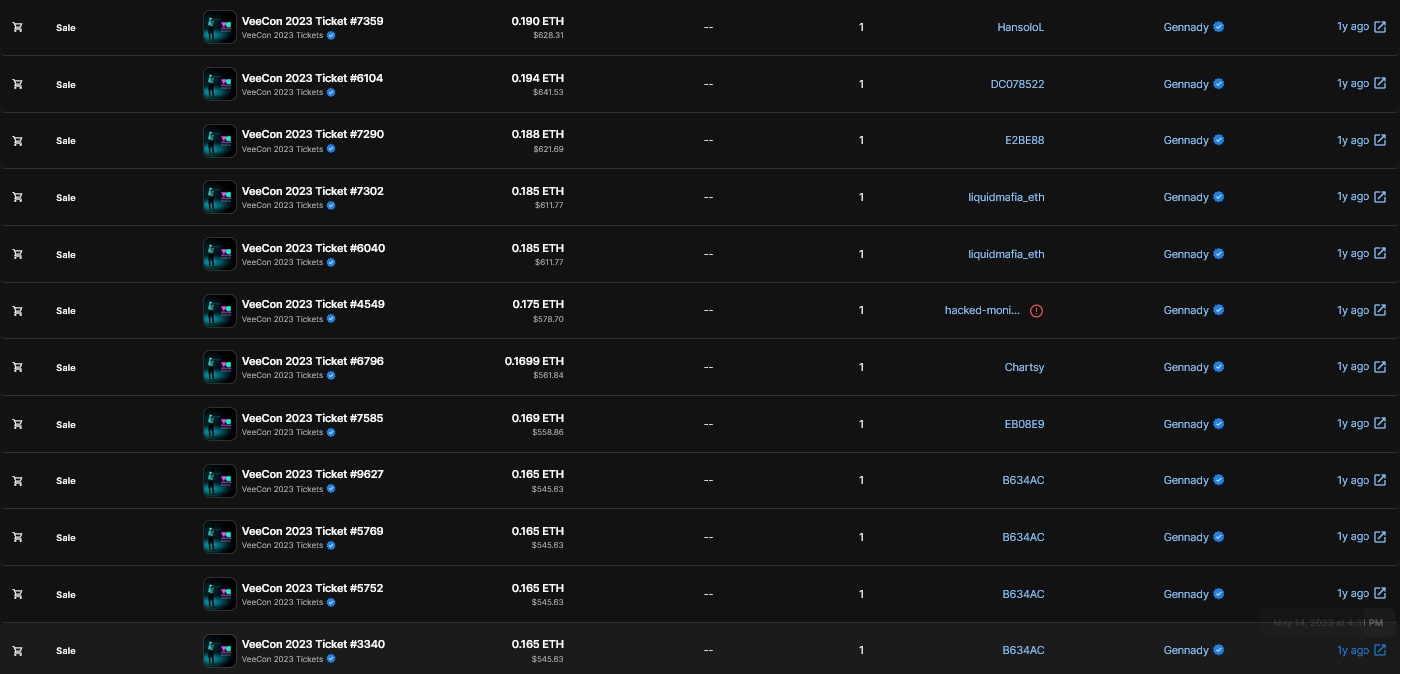Open B634AC profile in Ticket #5752 row
The height and width of the screenshot is (674, 1401).
tap(1023, 594)
